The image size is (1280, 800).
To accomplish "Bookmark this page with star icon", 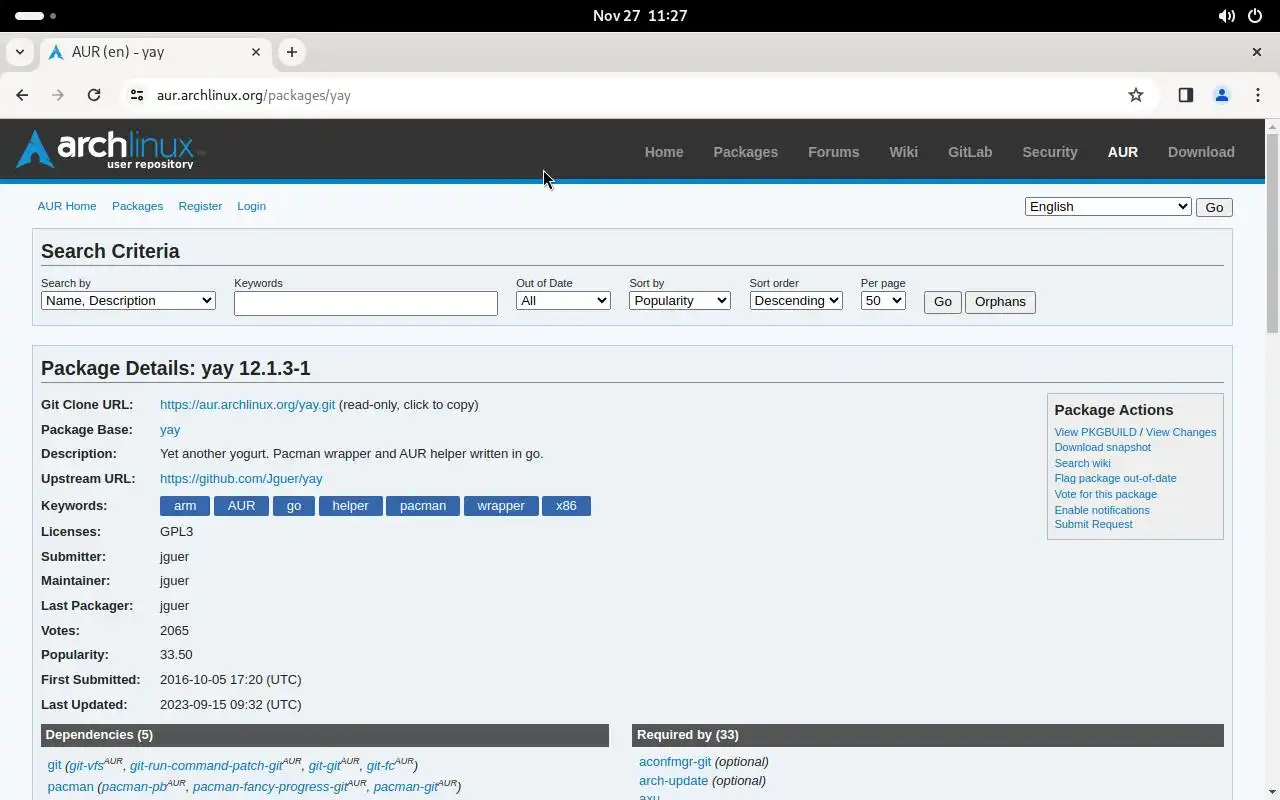I will [x=1136, y=95].
